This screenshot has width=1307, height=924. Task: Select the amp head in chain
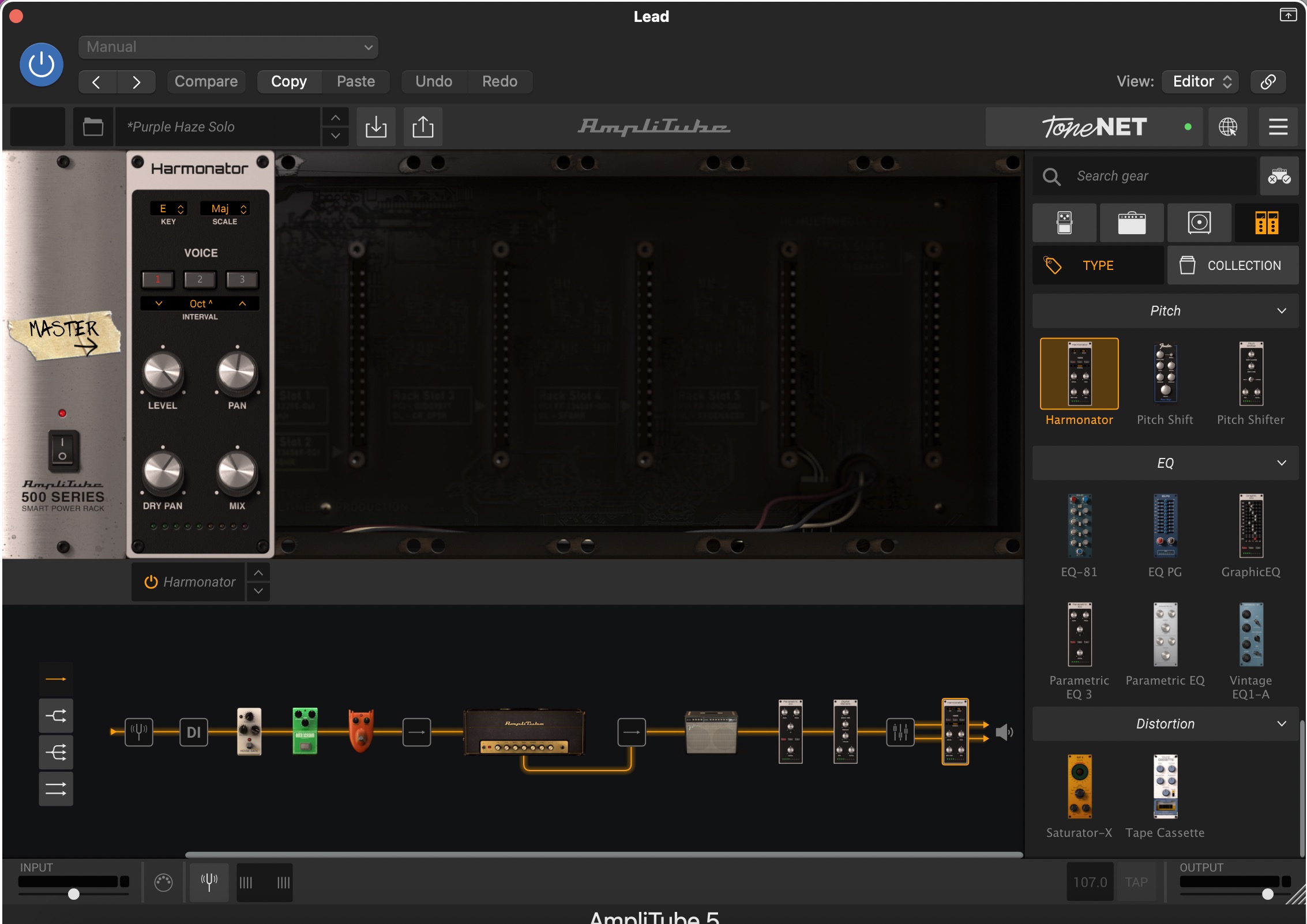[524, 732]
